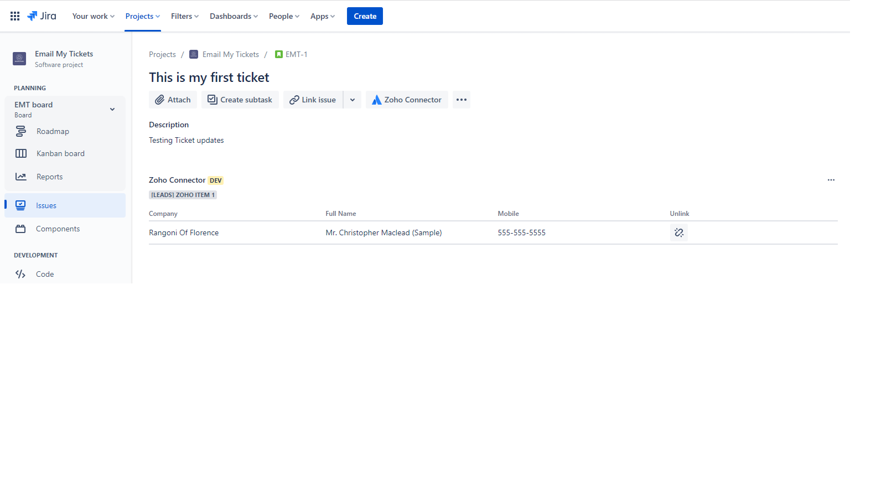
Task: Click the Create subtask button label
Action: (246, 100)
